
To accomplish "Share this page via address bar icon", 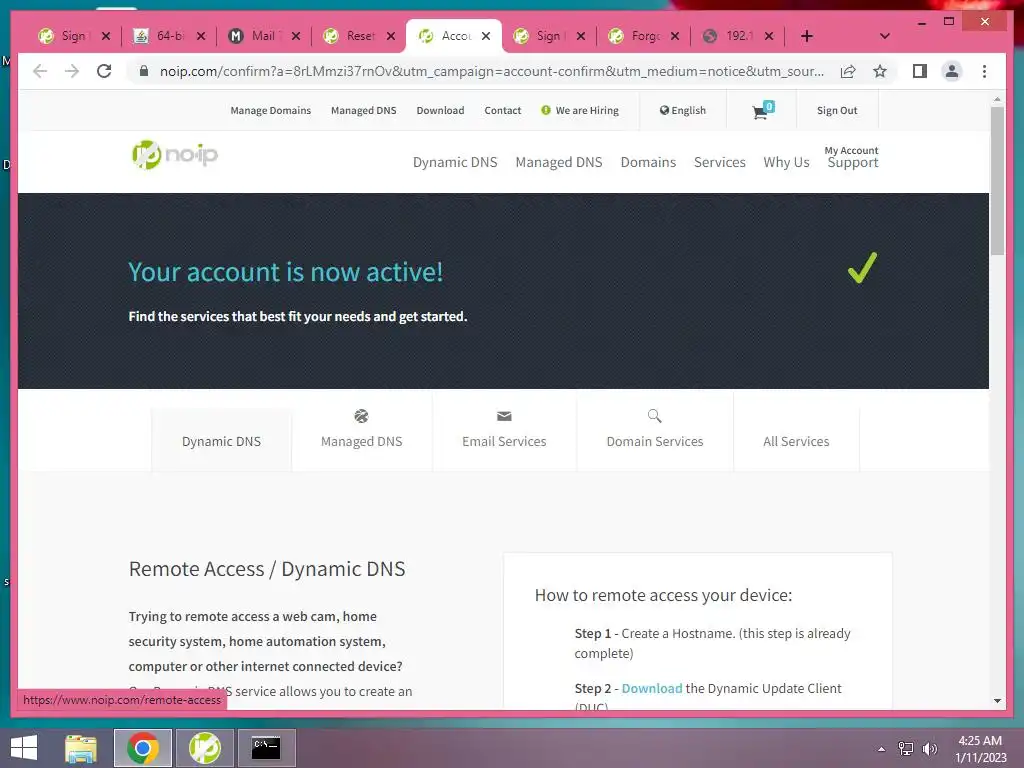I will pos(848,71).
